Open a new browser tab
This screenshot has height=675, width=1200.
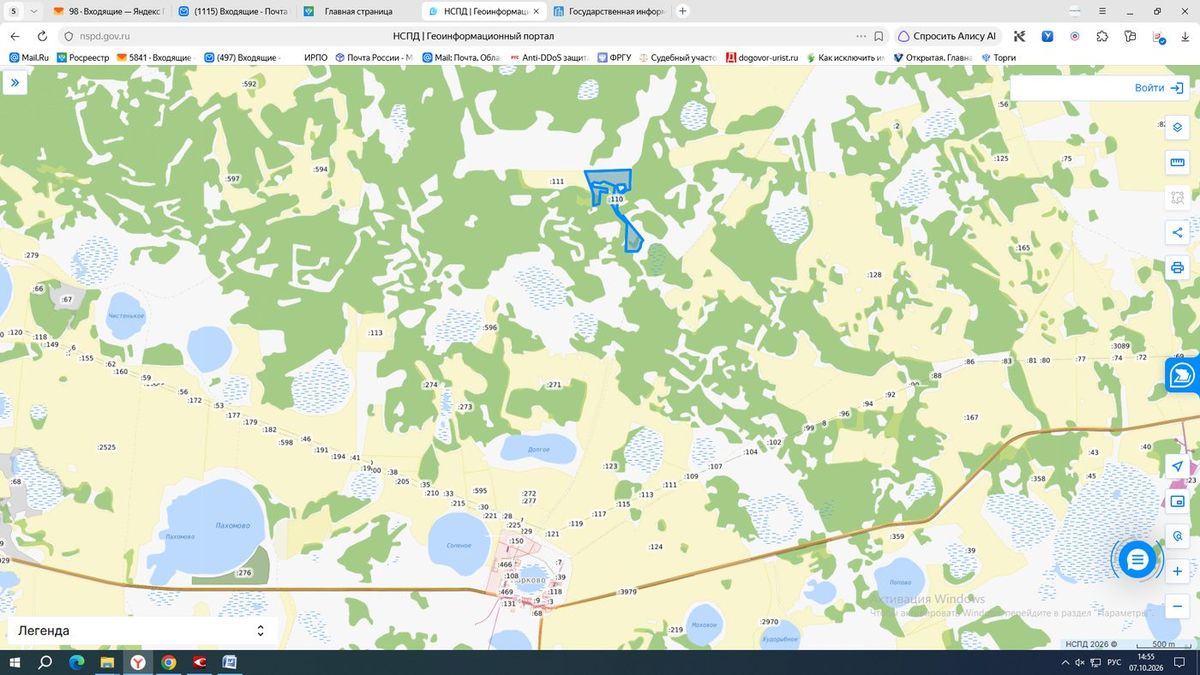click(683, 11)
